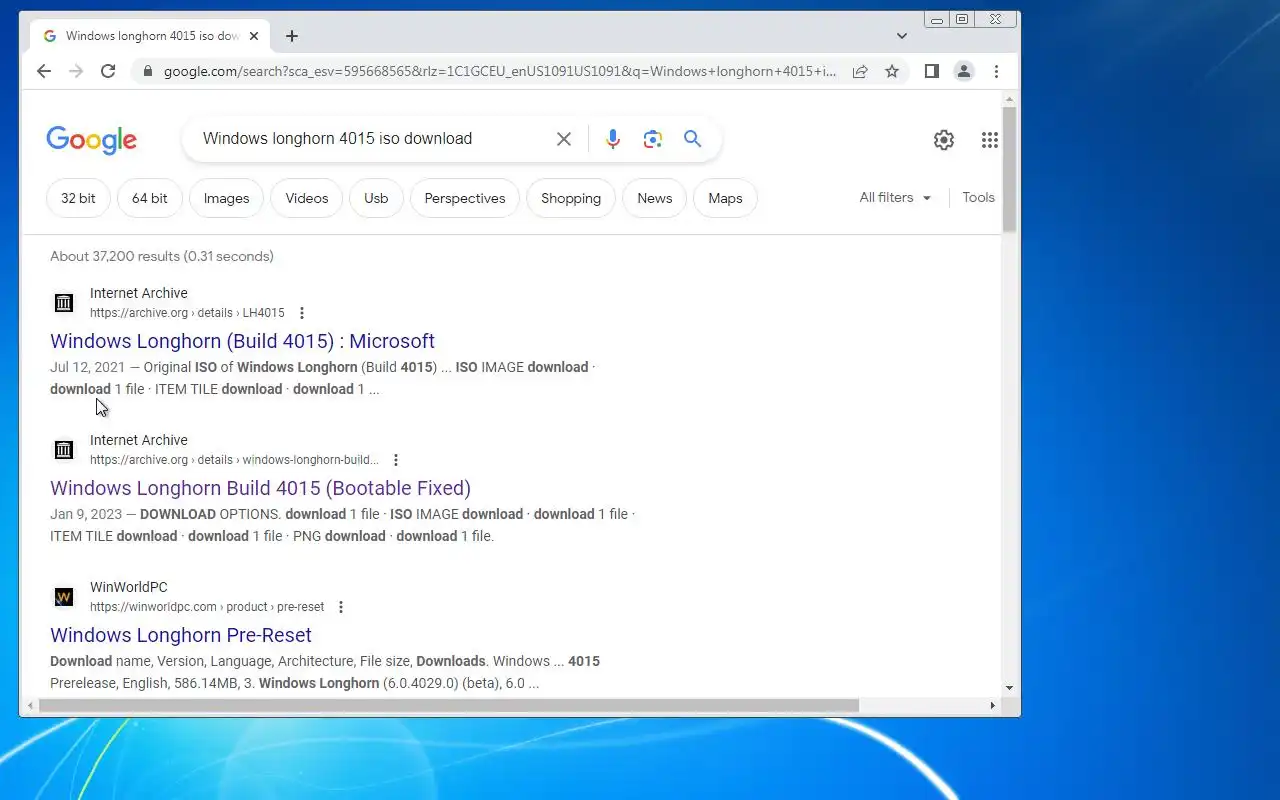
Task: Go to Google homepage via logo
Action: point(91,140)
